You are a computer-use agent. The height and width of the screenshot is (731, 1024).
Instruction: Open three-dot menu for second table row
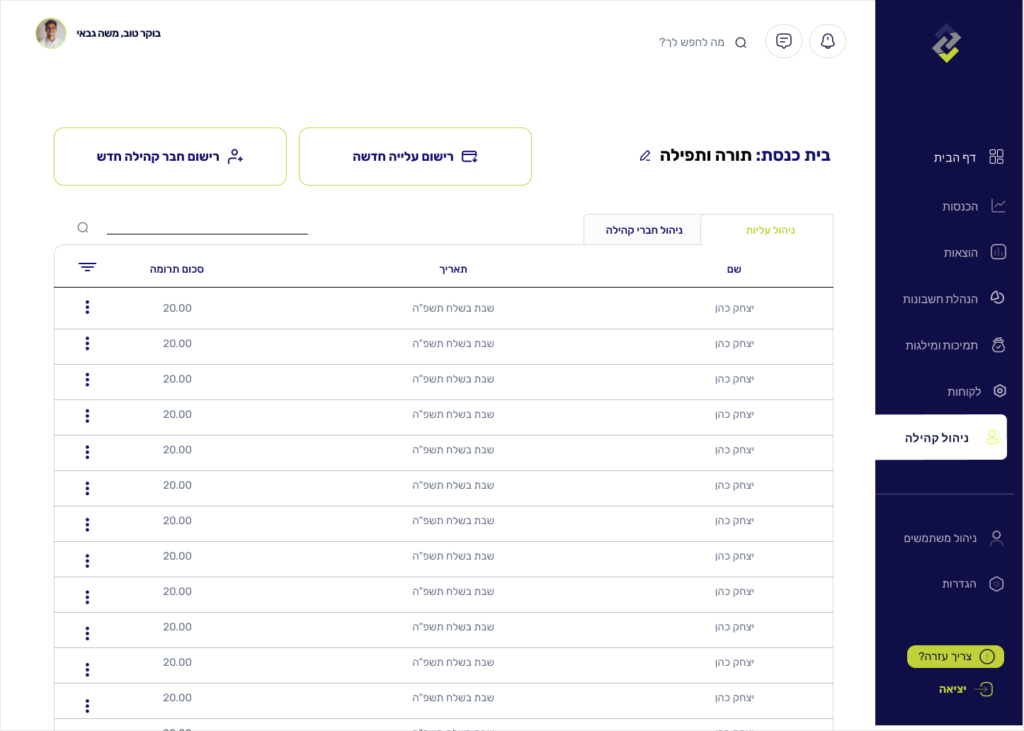click(87, 344)
